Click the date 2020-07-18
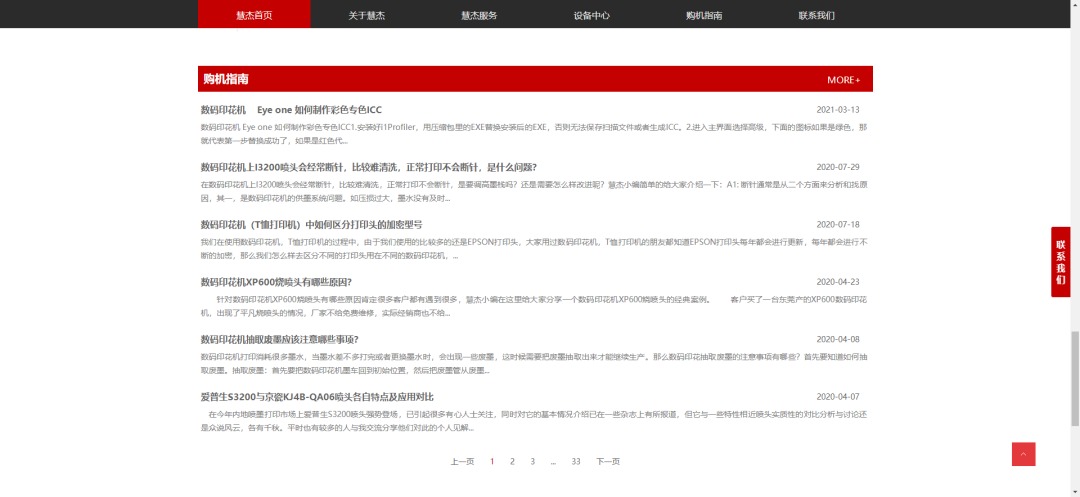 pos(838,225)
